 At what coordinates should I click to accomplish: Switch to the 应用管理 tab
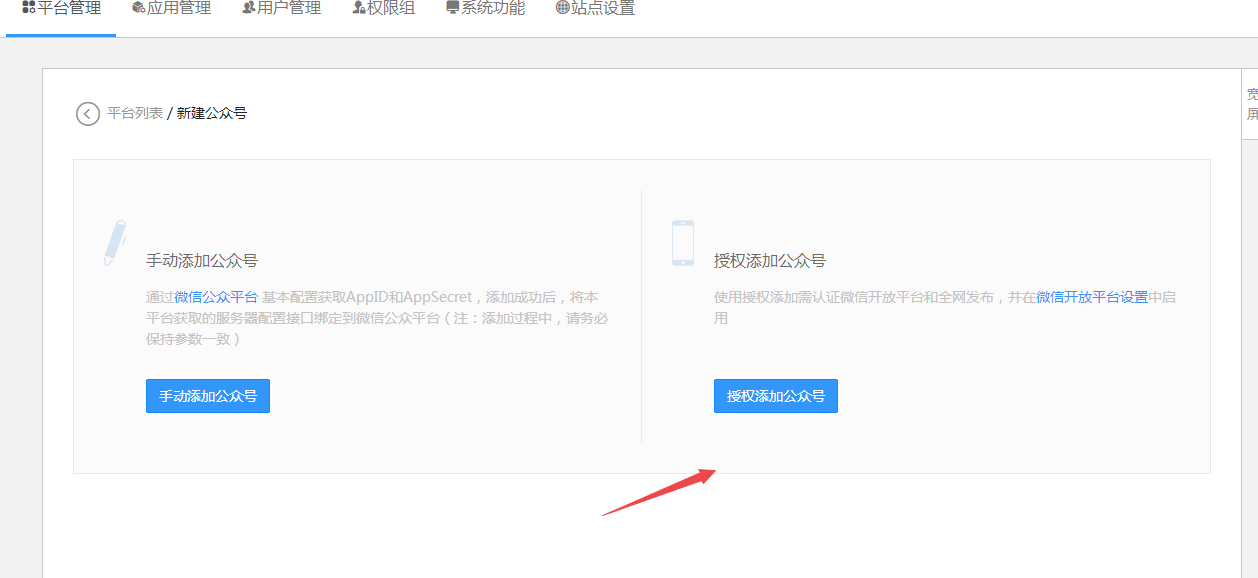pos(172,6)
